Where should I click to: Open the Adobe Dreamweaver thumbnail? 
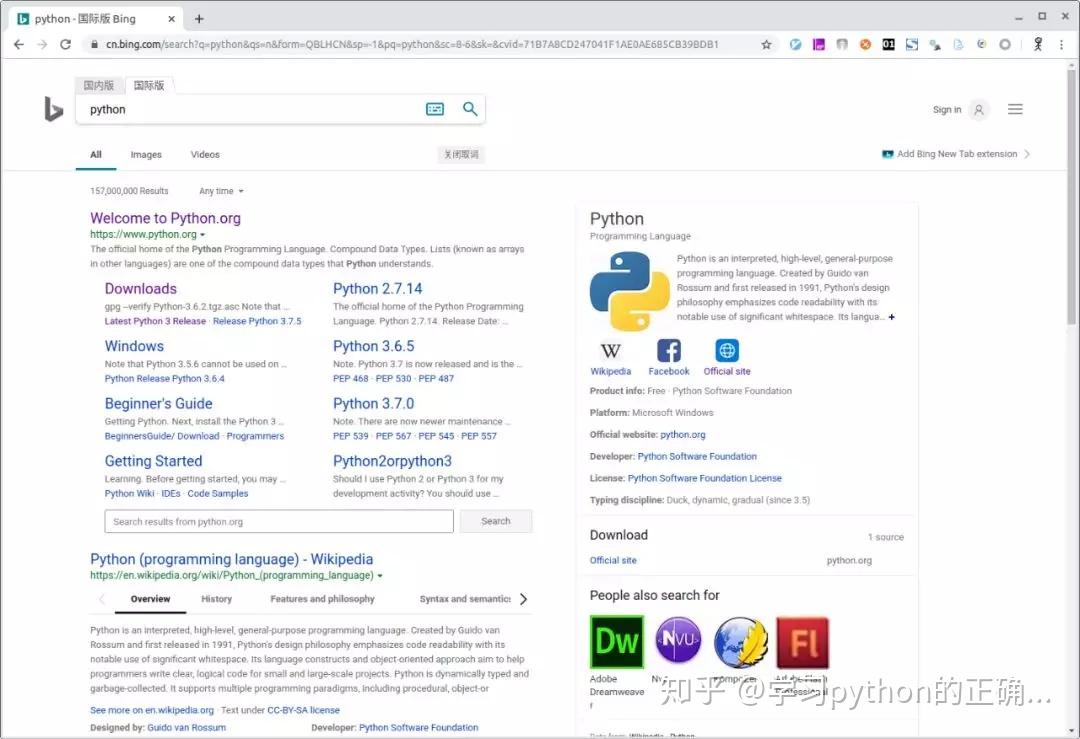[x=617, y=642]
